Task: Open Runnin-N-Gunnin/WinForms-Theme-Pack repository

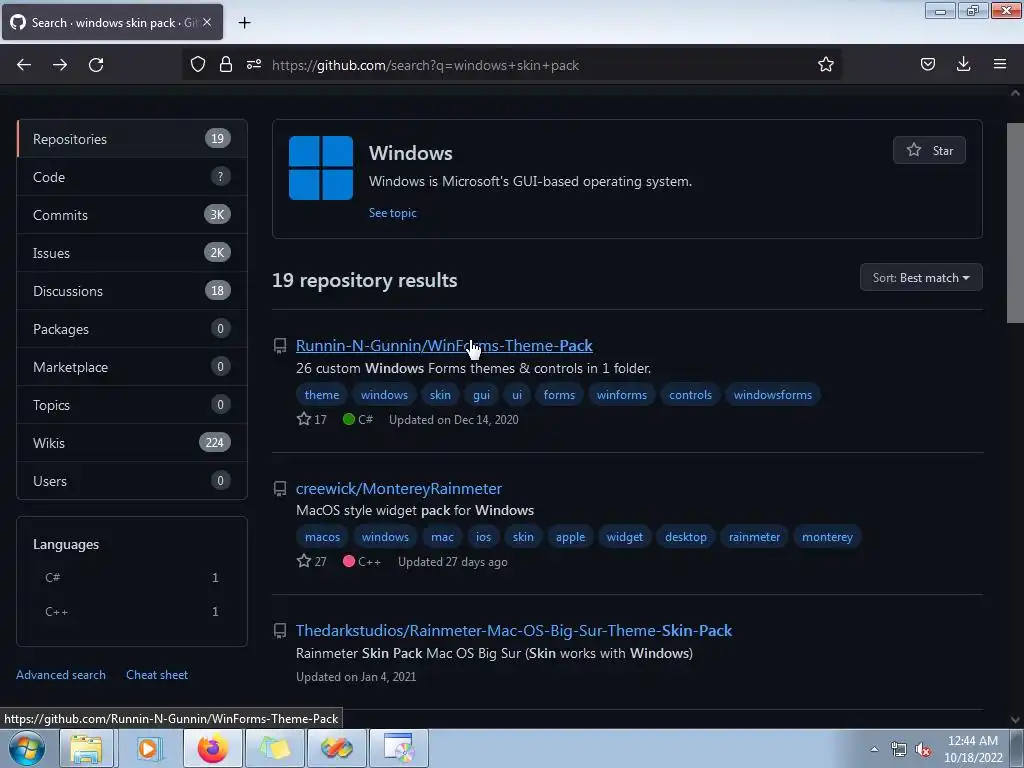Action: coord(444,345)
